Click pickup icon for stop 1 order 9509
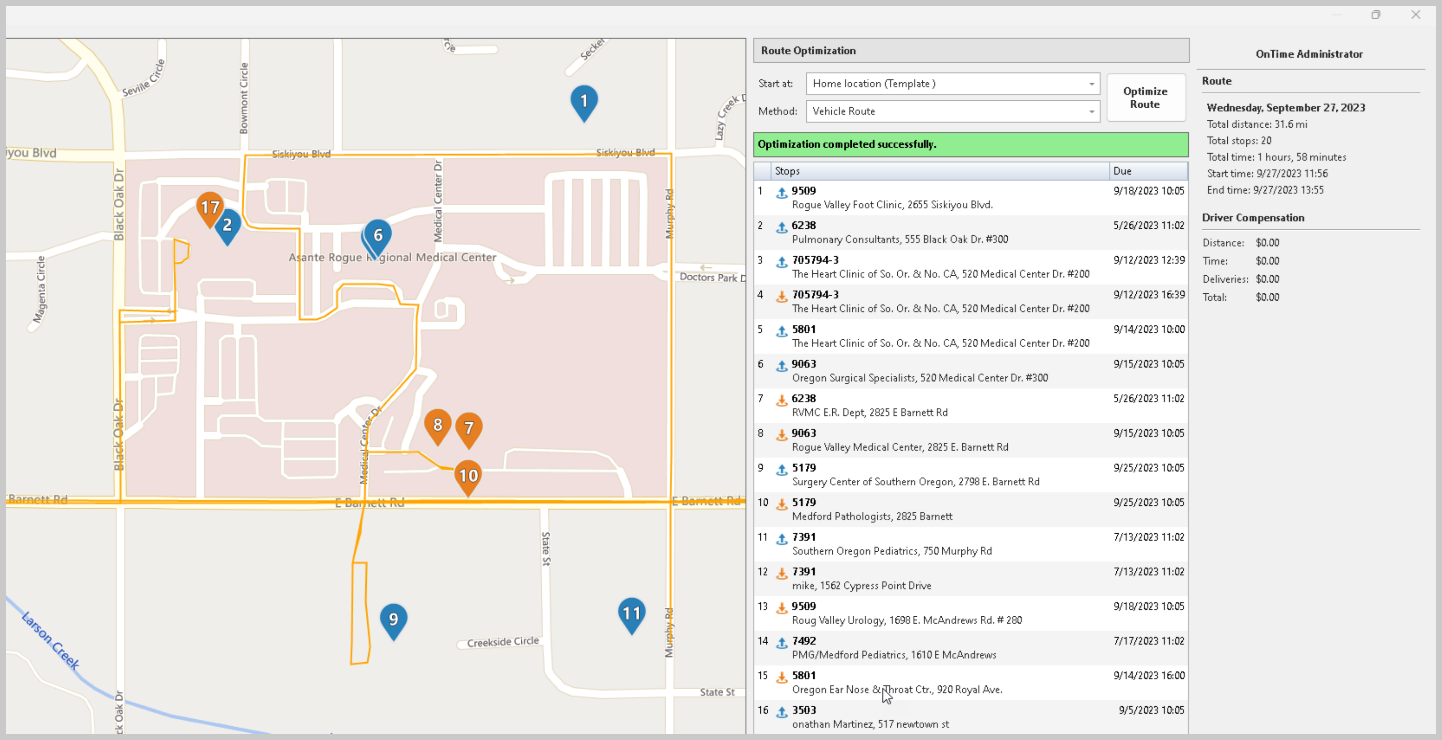Screen dimensions: 1442x740 (x=782, y=193)
